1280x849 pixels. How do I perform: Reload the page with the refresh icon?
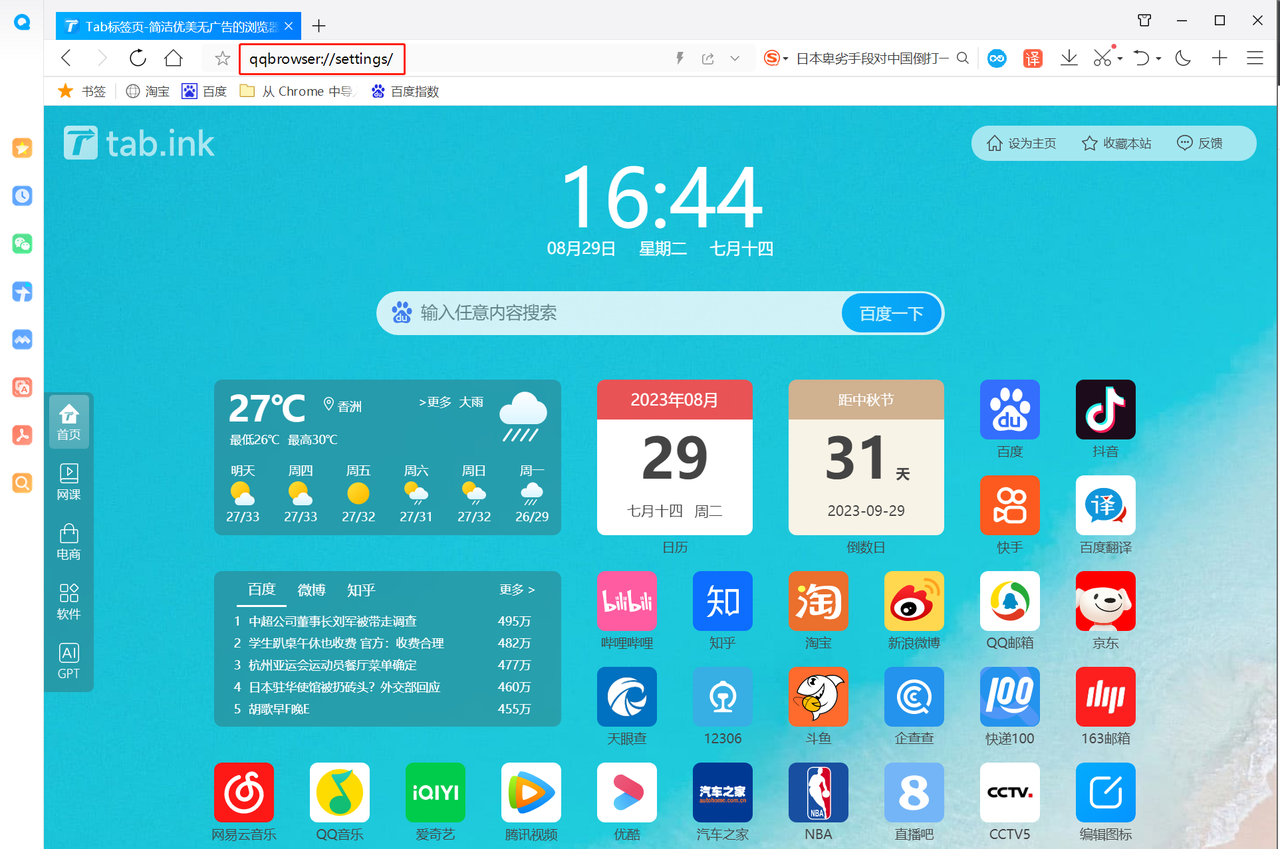[x=138, y=58]
